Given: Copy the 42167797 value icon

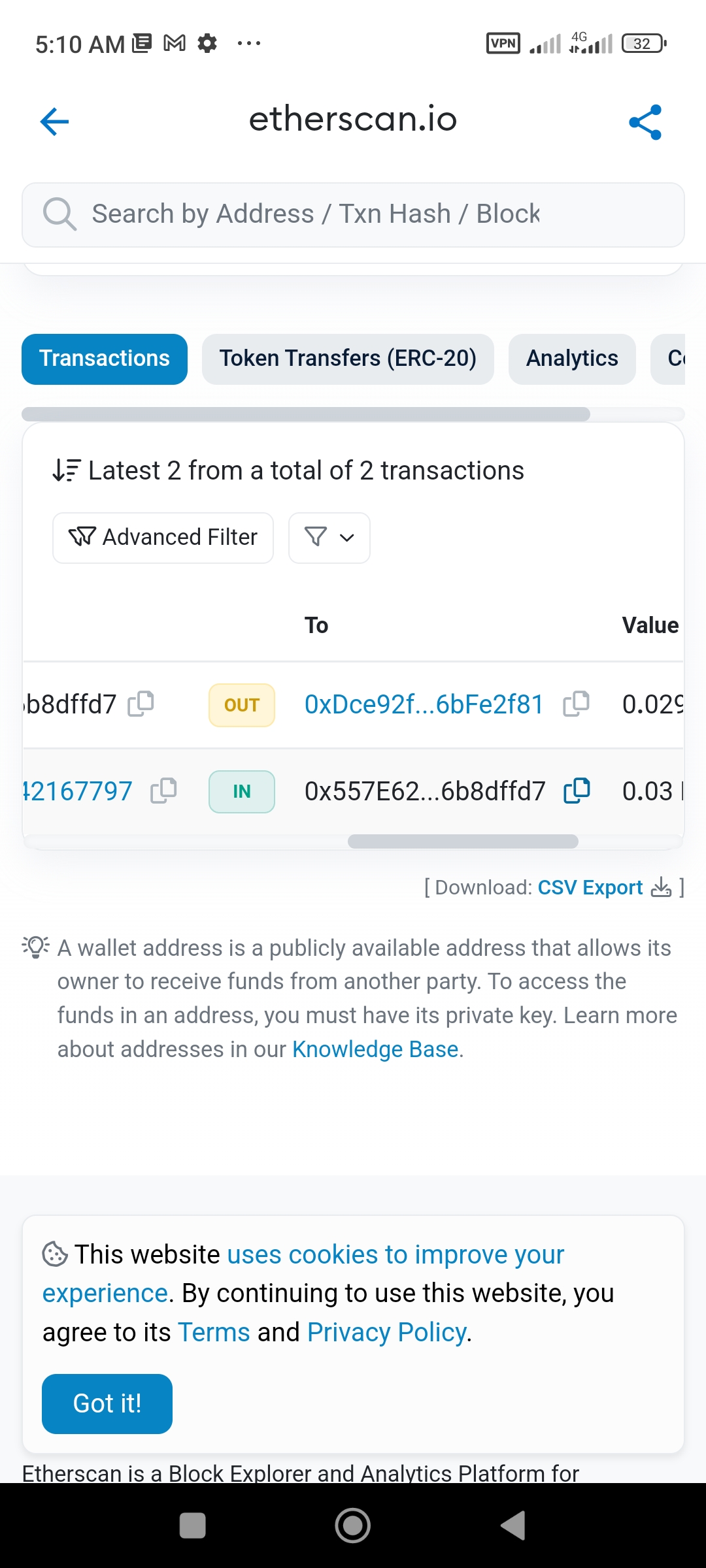Looking at the screenshot, I should click(x=163, y=791).
